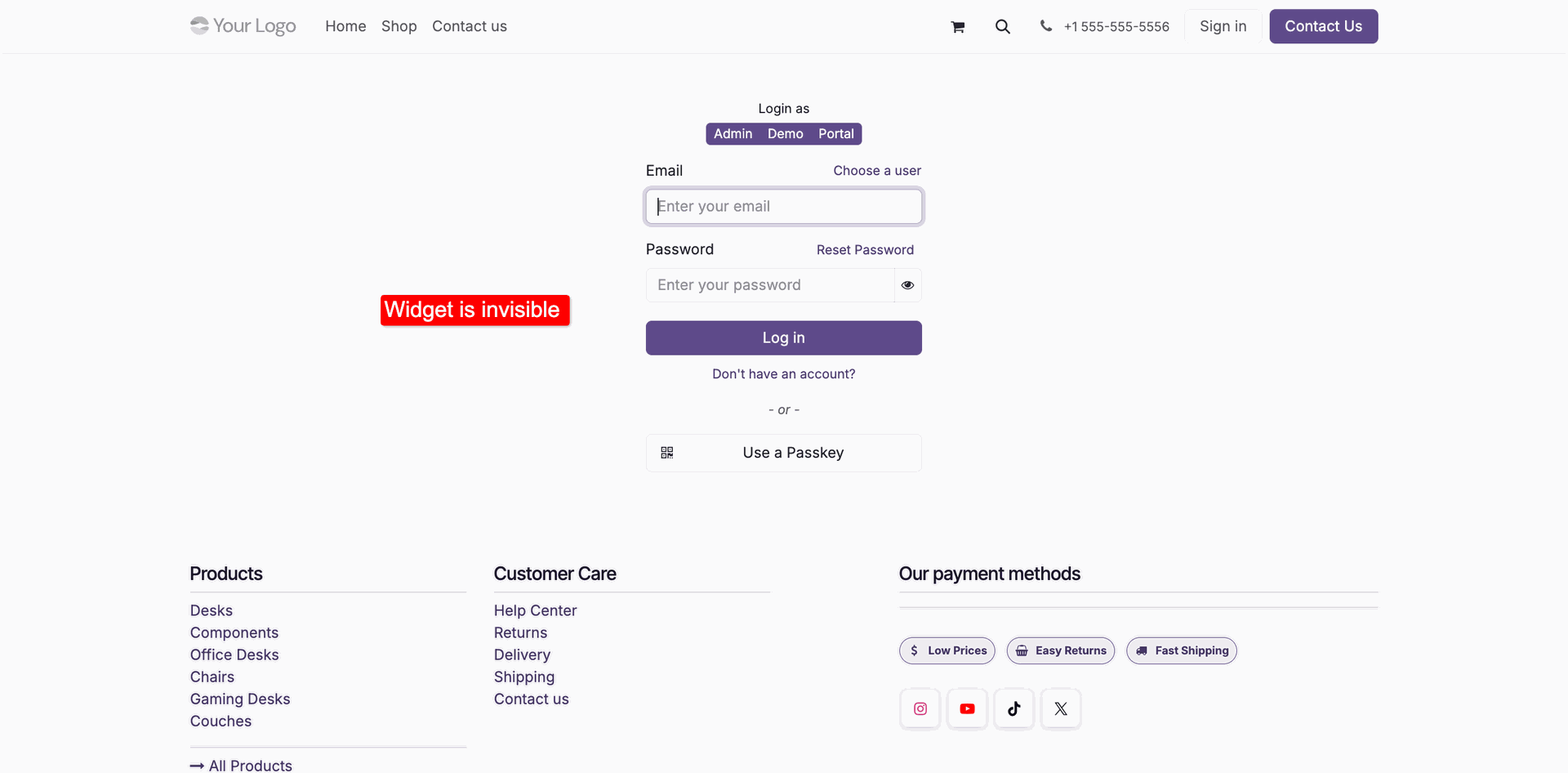Screen dimensions: 1568x773
Task: Click the Use a Passkey button
Action: [x=784, y=453]
